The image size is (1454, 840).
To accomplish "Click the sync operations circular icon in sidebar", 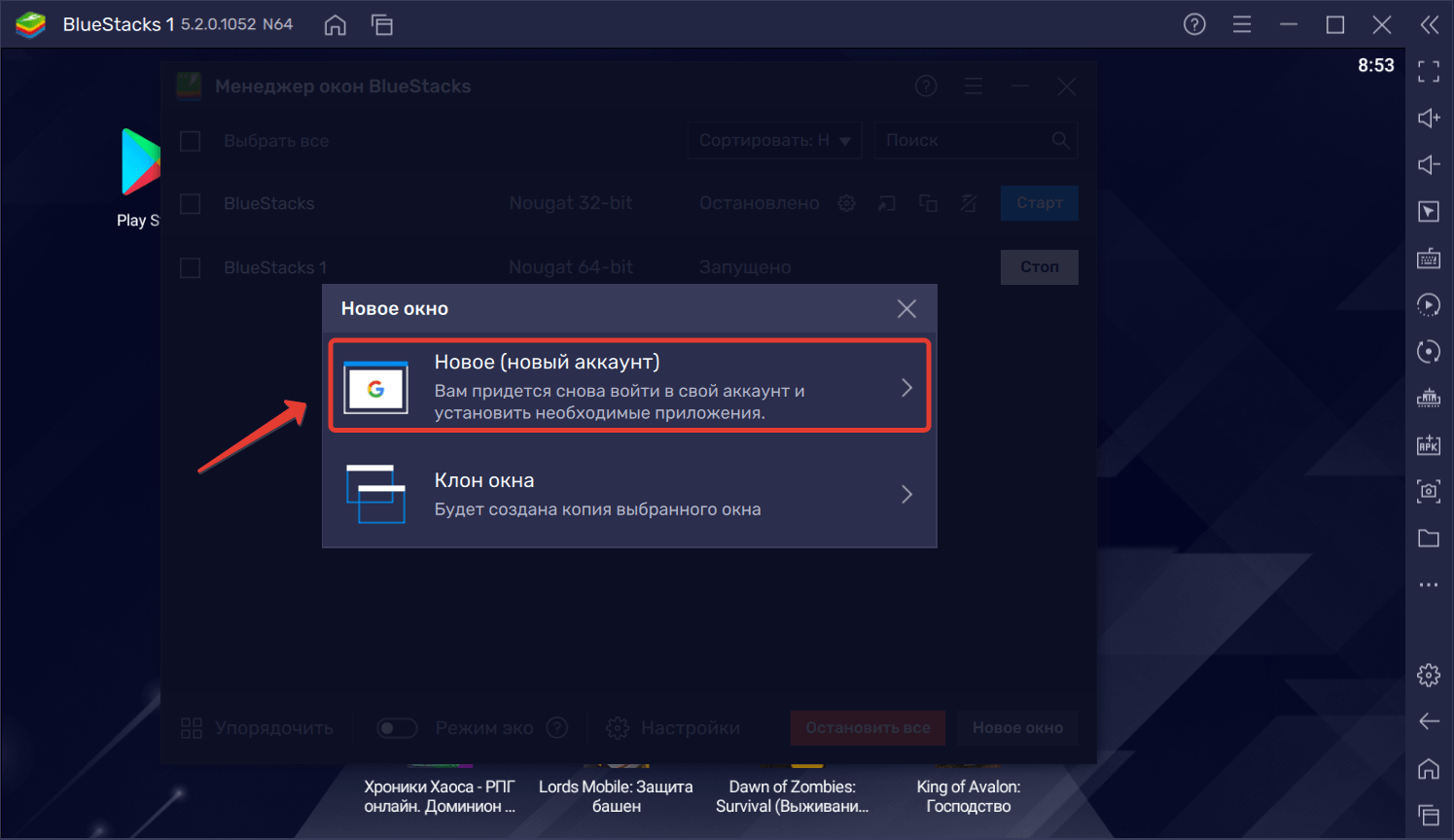I will tap(1429, 351).
